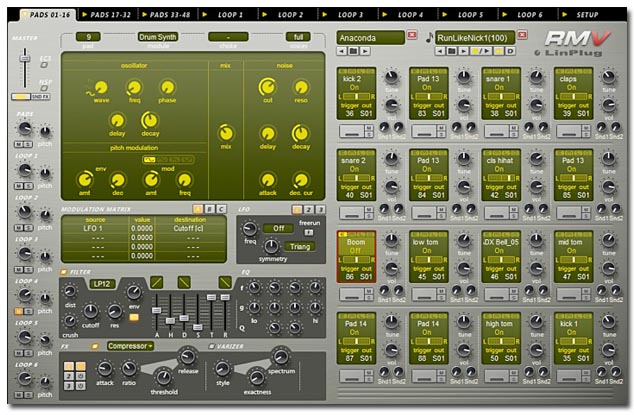This screenshot has width=634, height=415.
Task: Solo the LOOP 1 channel
Action: coord(29,186)
